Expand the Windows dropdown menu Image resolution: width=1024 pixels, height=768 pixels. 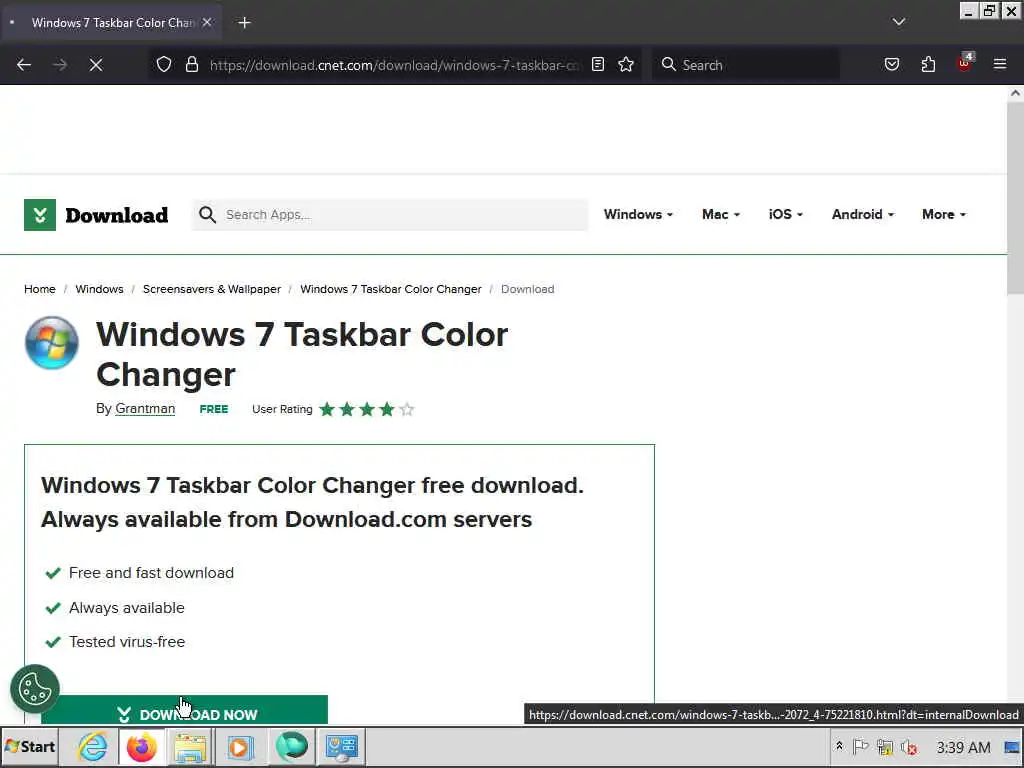pyautogui.click(x=638, y=214)
